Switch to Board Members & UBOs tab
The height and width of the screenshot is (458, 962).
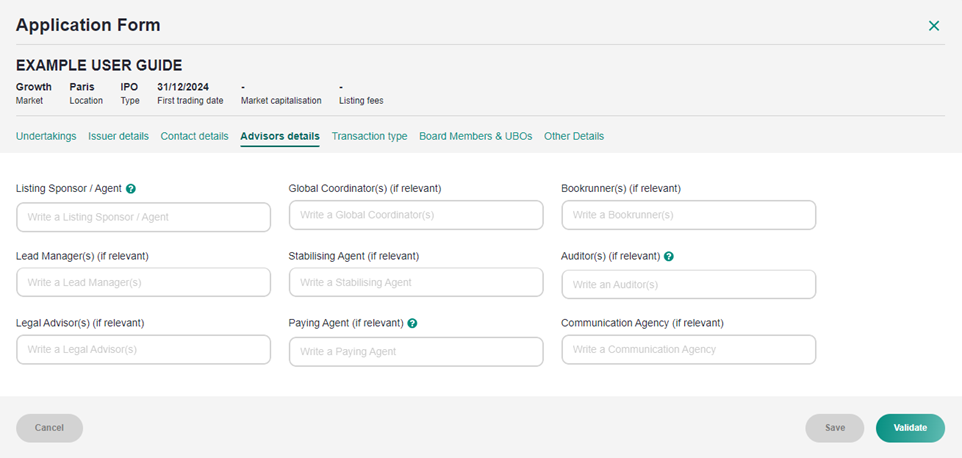click(475, 136)
